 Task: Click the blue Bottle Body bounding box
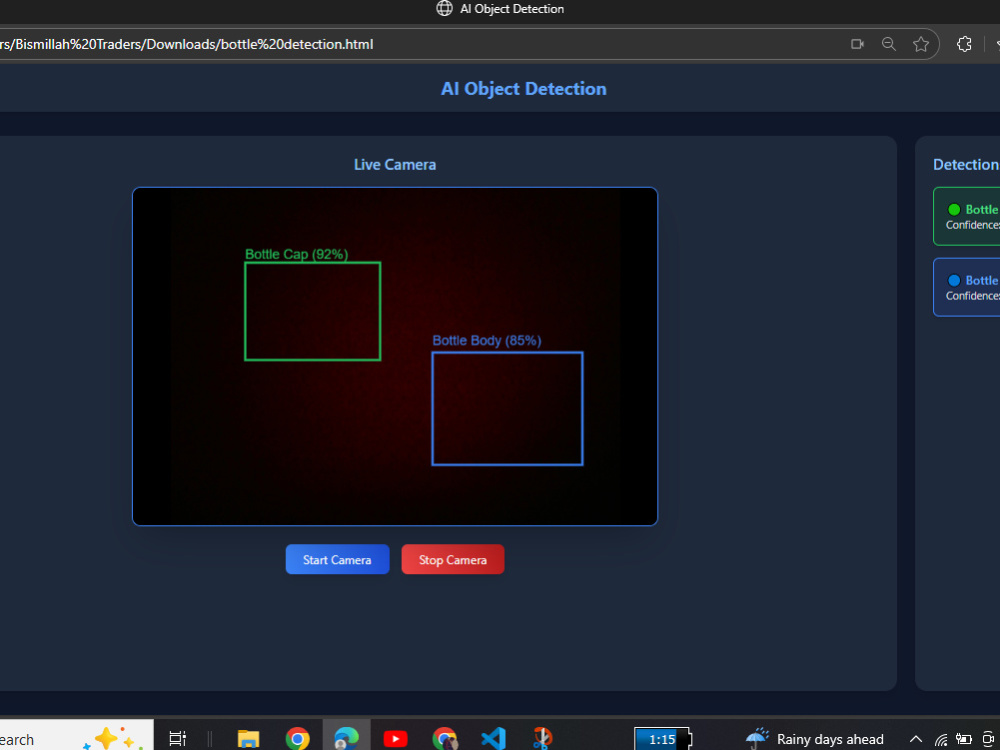click(x=507, y=408)
